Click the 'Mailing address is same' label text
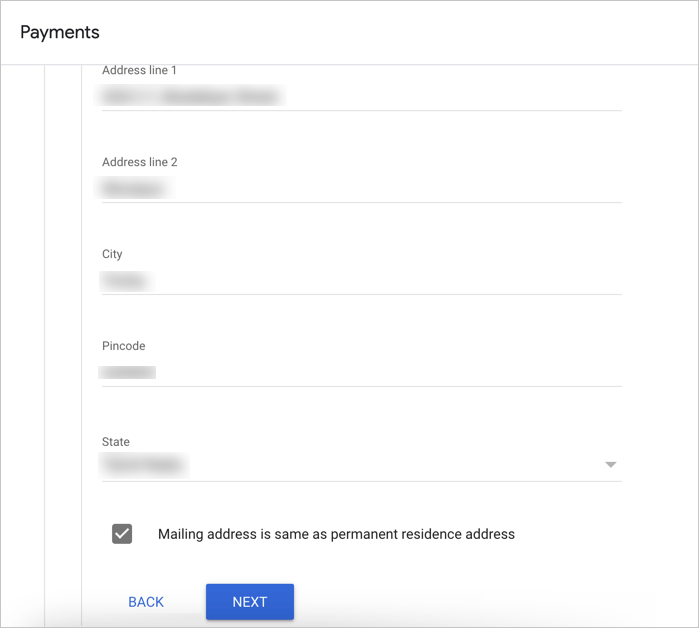The width and height of the screenshot is (699, 628). tap(336, 534)
